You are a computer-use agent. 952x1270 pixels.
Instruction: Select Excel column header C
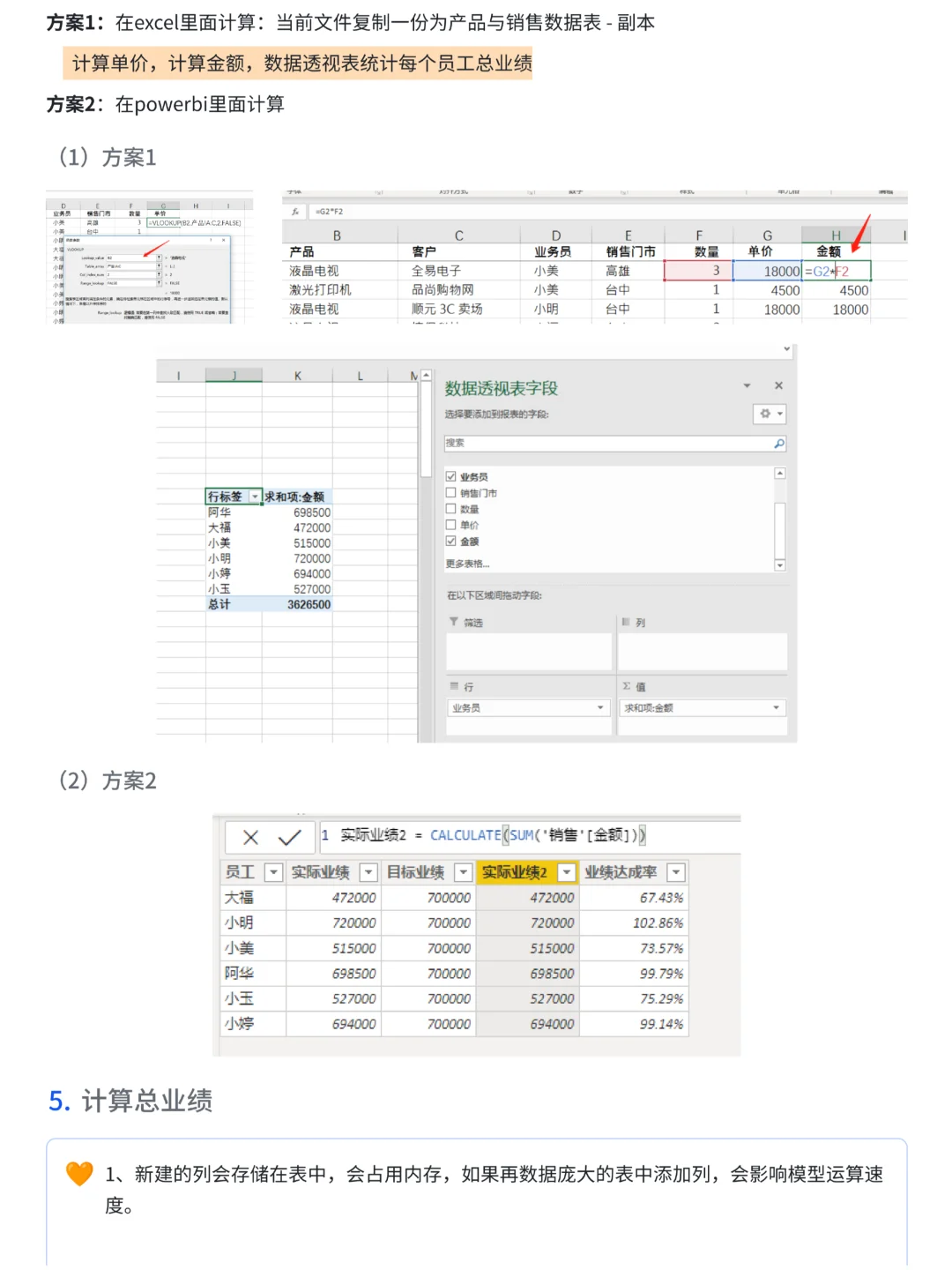[x=459, y=235]
